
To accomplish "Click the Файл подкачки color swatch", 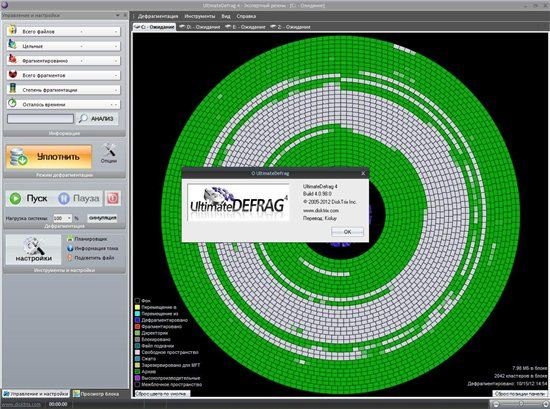I will (x=138, y=346).
